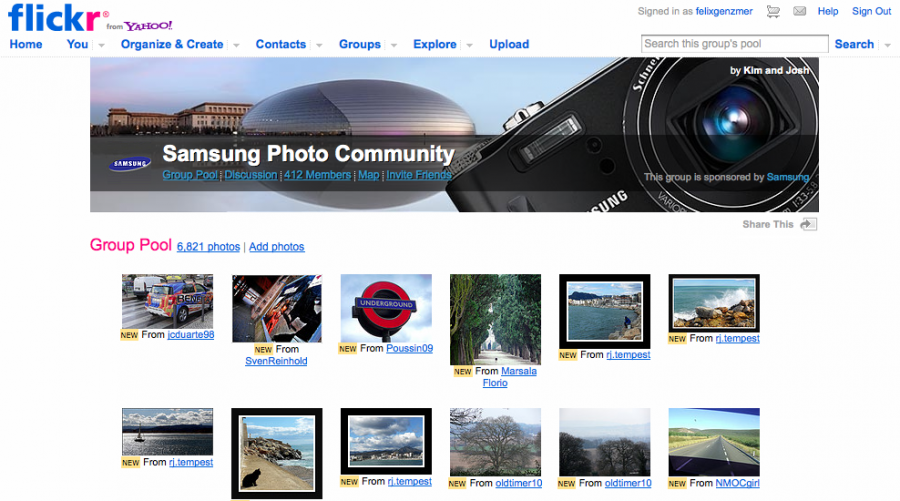Open Poussin09 user link
Screen dimensions: 900x501
point(410,348)
